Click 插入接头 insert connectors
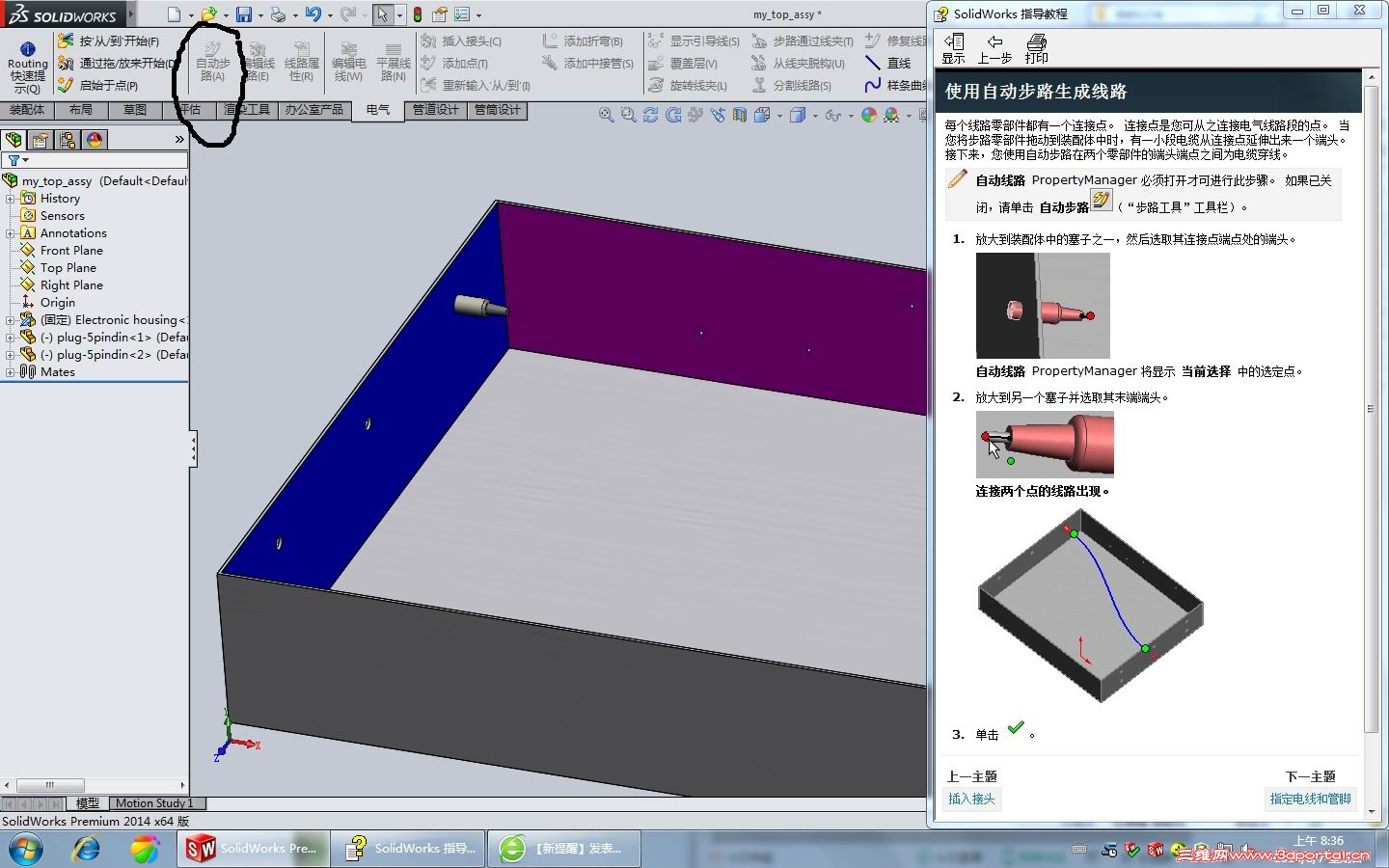1389x868 pixels. click(x=461, y=41)
